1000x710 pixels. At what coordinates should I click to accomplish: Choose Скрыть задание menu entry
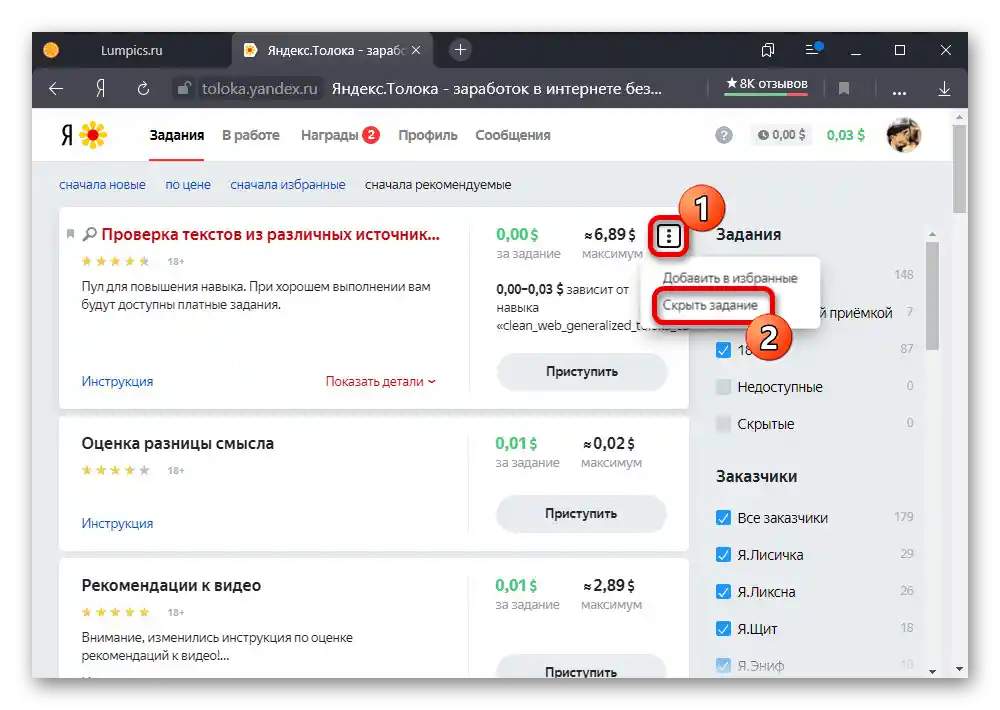[x=710, y=305]
